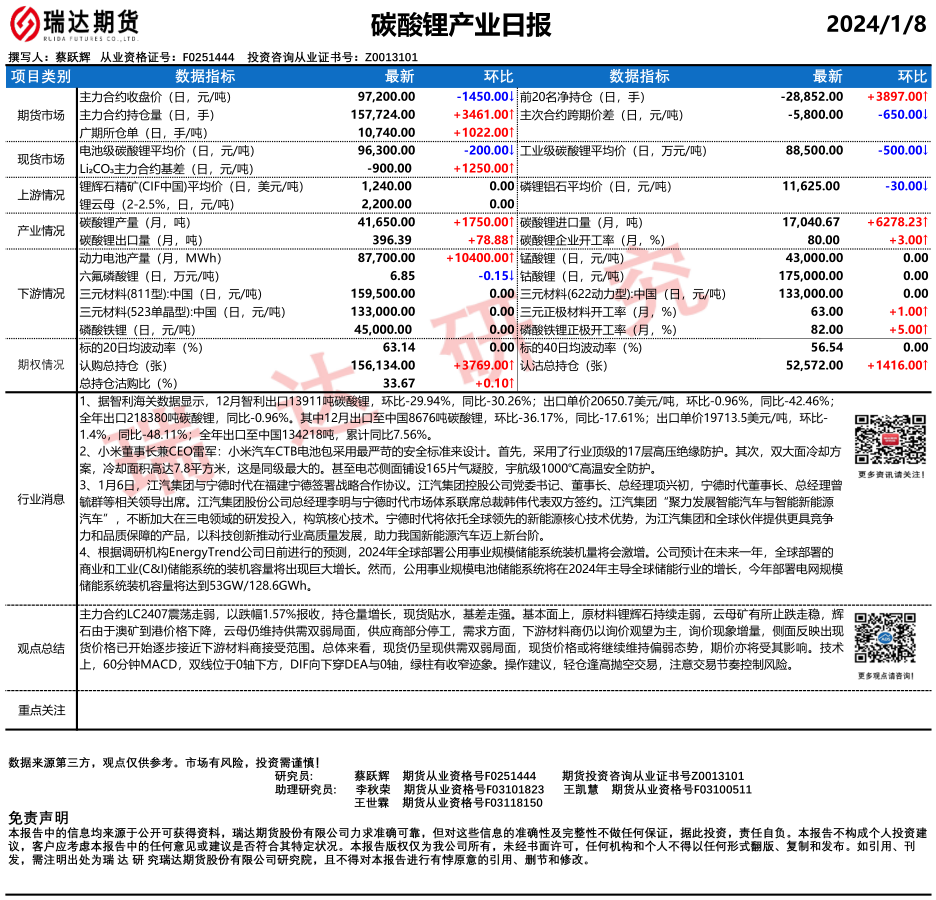Viewport: 936px width, 900px height.
Task: Select the 现货市场 category cell
Action: coord(41,159)
